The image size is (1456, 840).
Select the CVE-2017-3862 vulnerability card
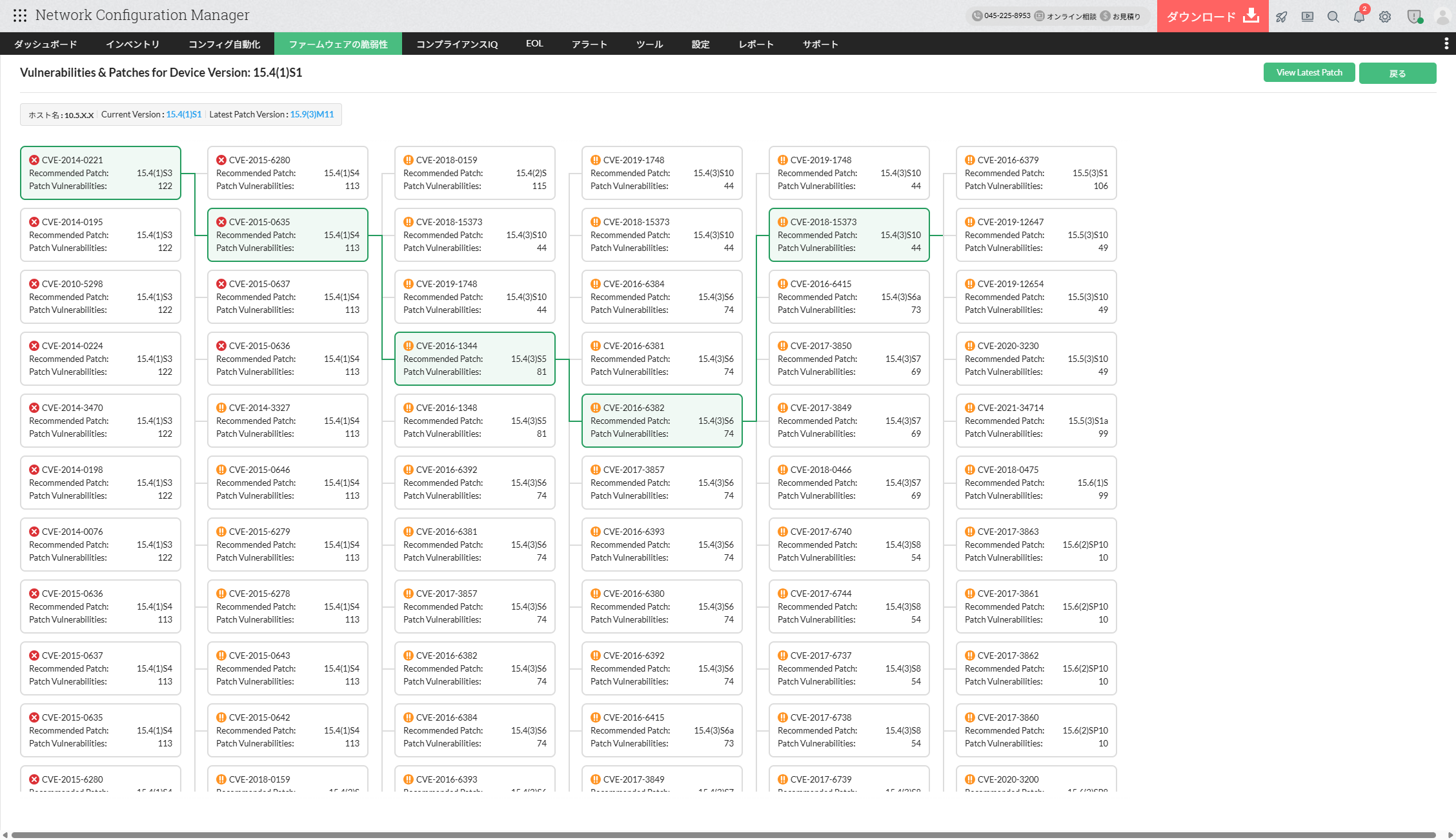[1036, 668]
